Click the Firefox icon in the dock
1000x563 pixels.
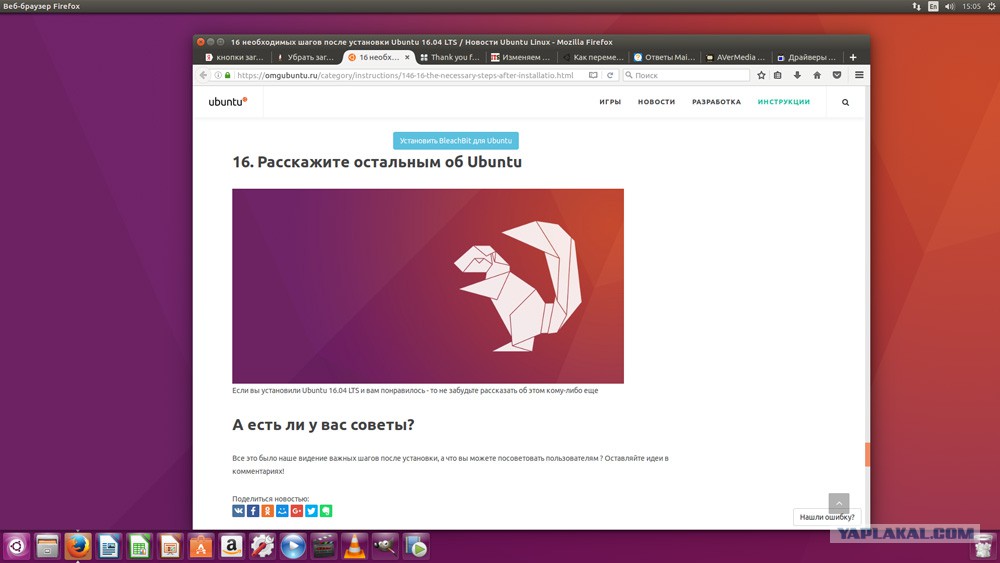tap(78, 546)
